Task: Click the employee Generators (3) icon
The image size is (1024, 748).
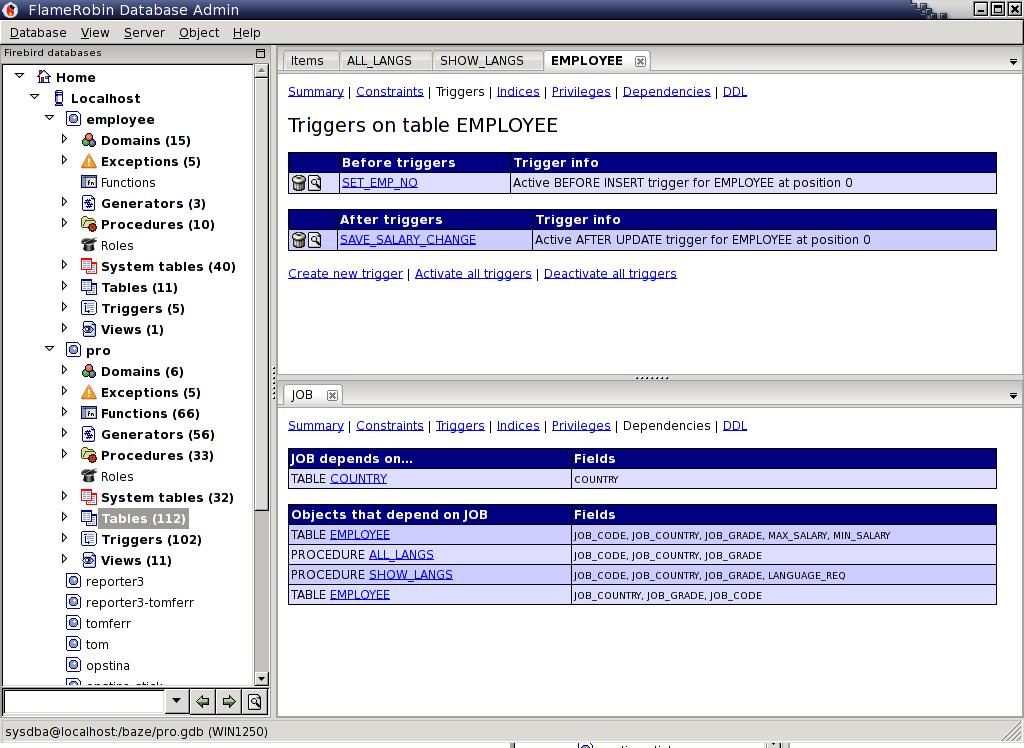Action: pyautogui.click(x=89, y=203)
